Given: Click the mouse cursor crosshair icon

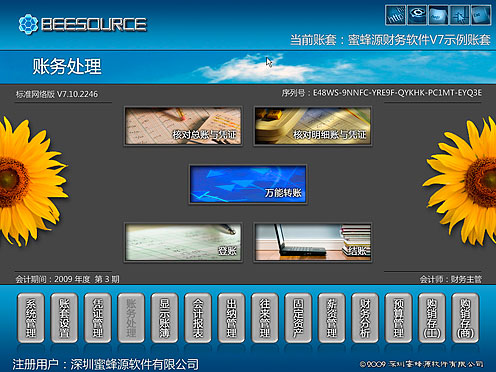Looking at the screenshot, I should tap(459, 15).
